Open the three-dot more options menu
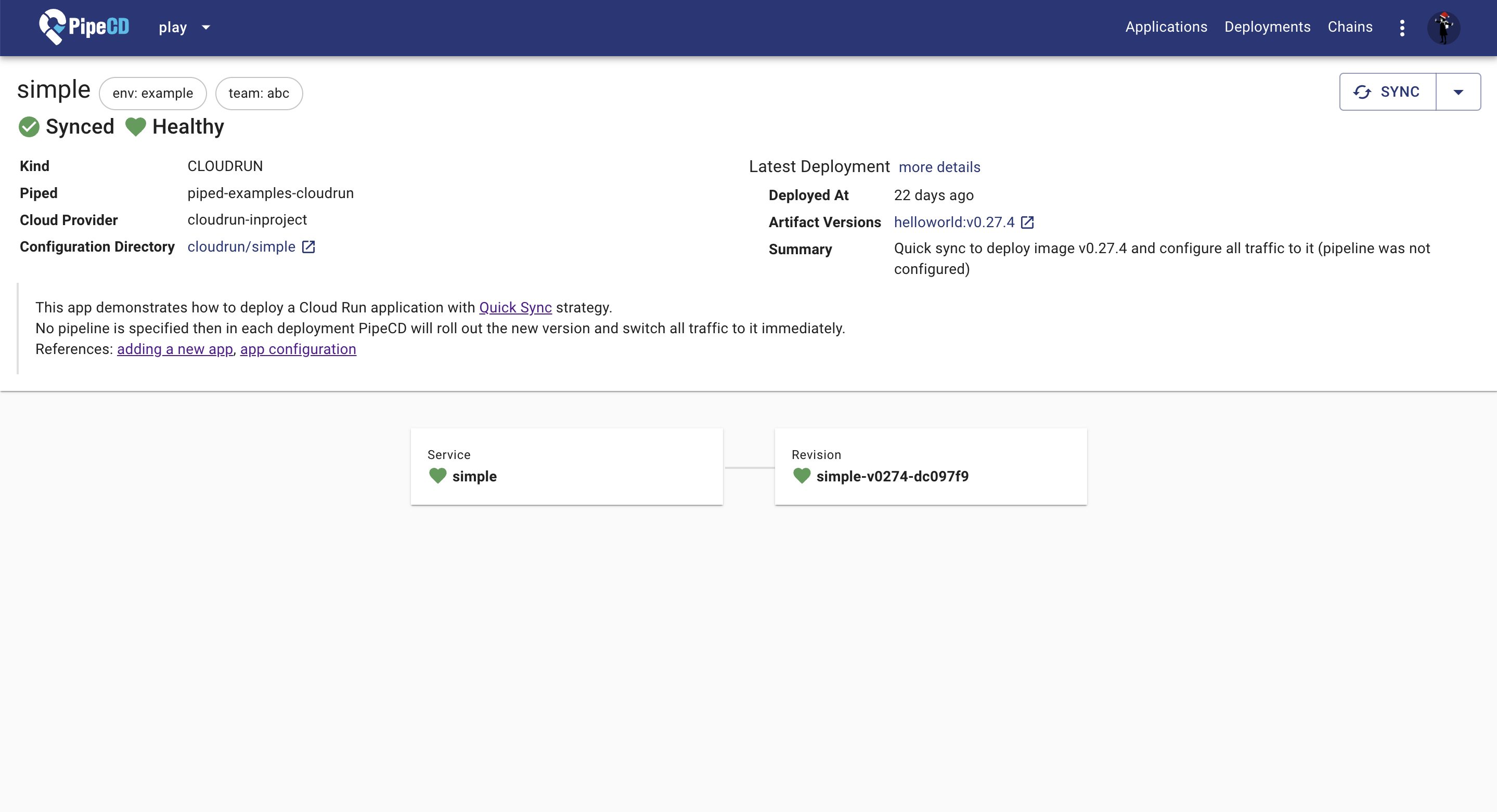This screenshot has width=1497, height=812. tap(1402, 28)
